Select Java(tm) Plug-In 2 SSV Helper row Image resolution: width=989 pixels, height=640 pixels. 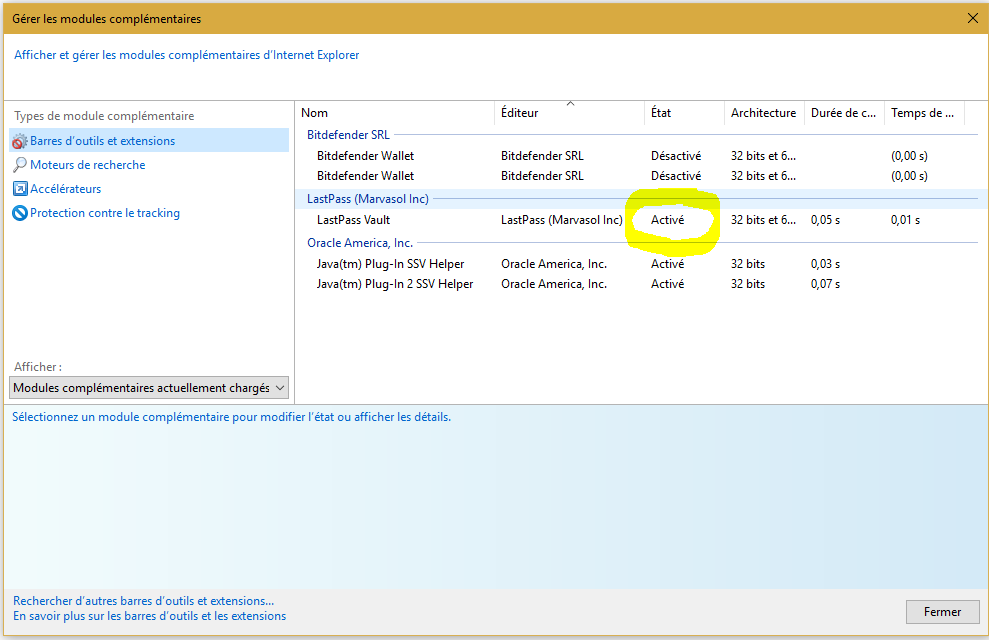tap(394, 284)
